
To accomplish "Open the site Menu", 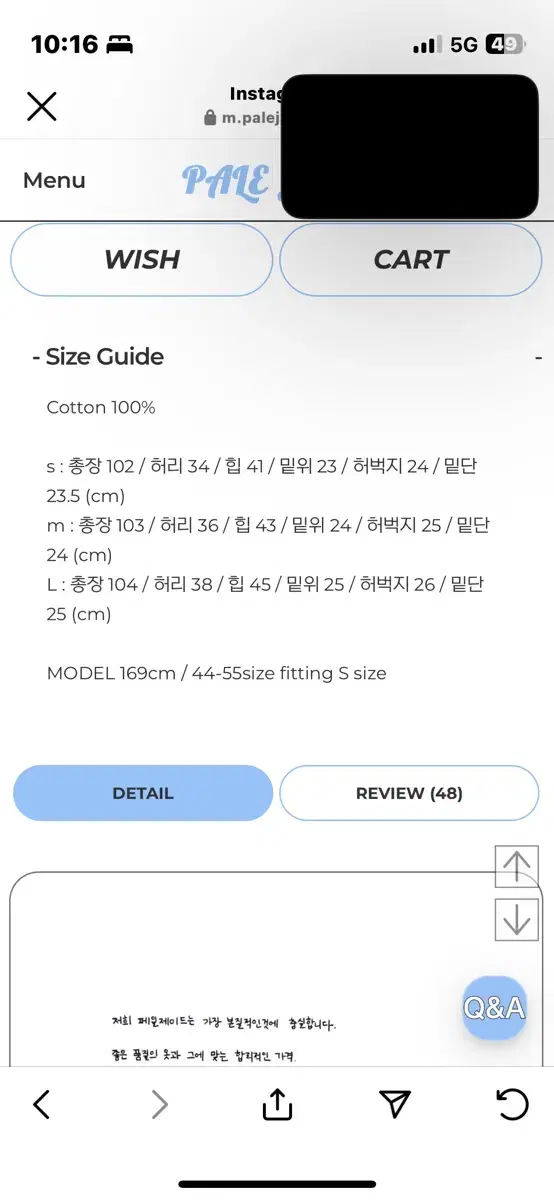I will (x=54, y=181).
